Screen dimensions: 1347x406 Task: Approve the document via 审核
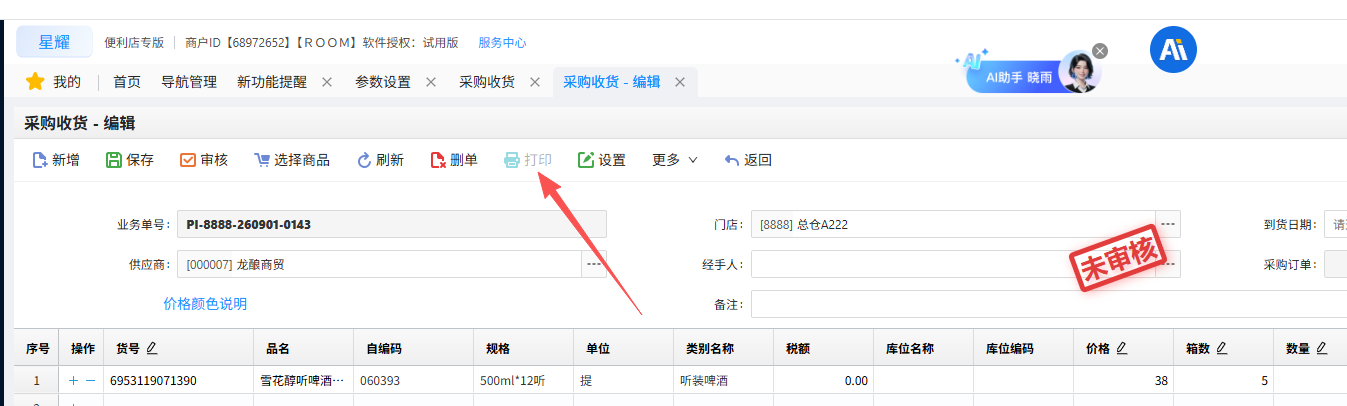204,160
